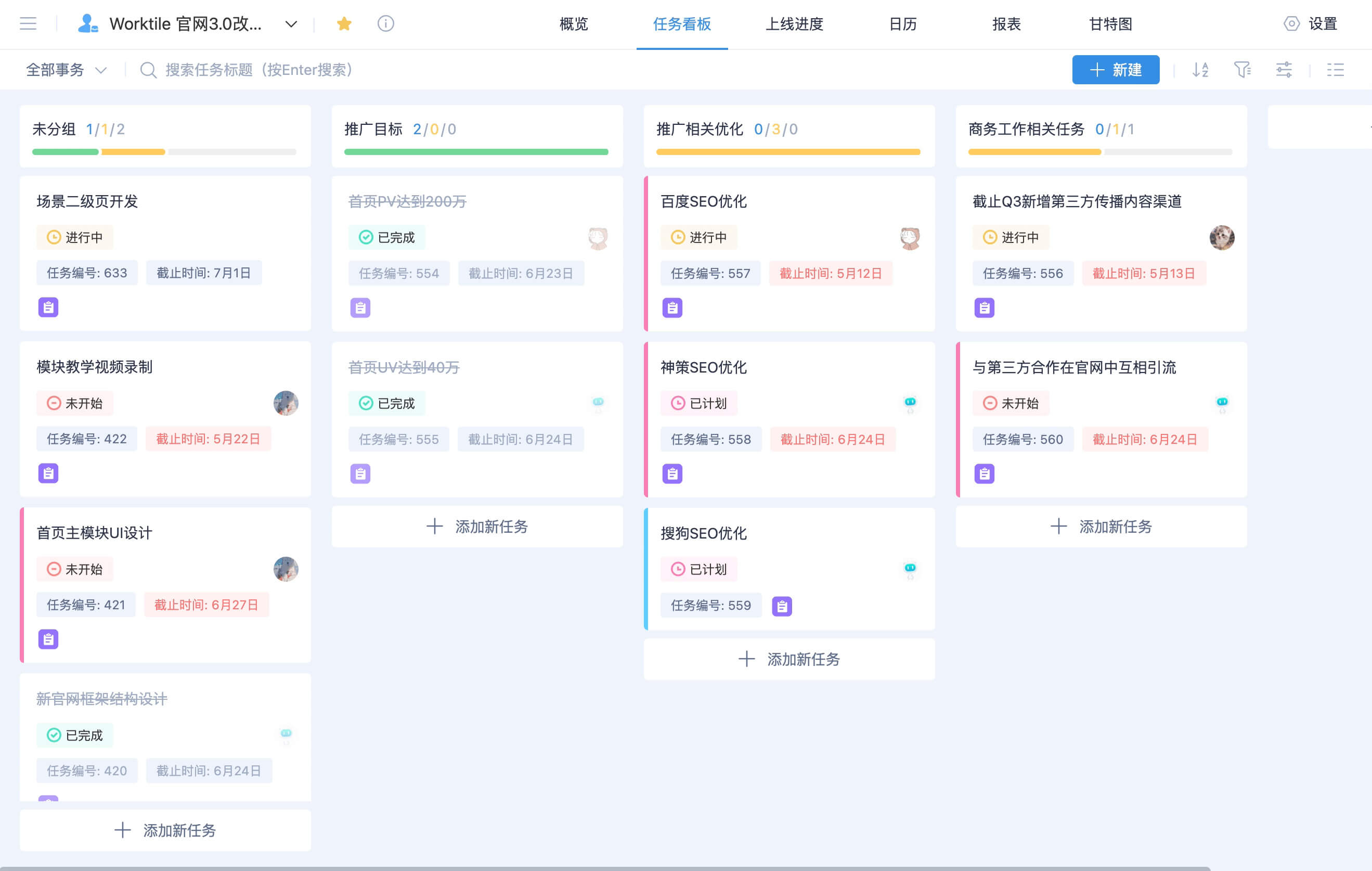Toggle 已完成 status on 首页PV达到200万
Viewport: 1372px width, 871px height.
pos(387,237)
